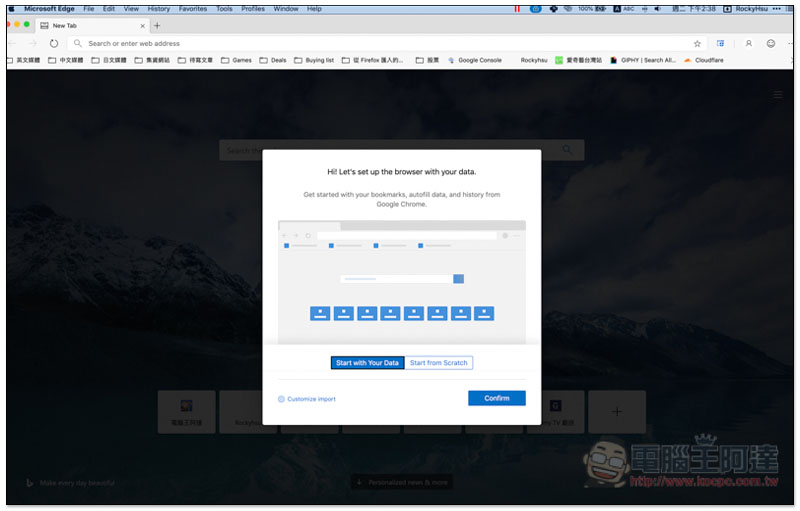Click the add shortcut plus tile
The image size is (800, 511).
click(616, 411)
